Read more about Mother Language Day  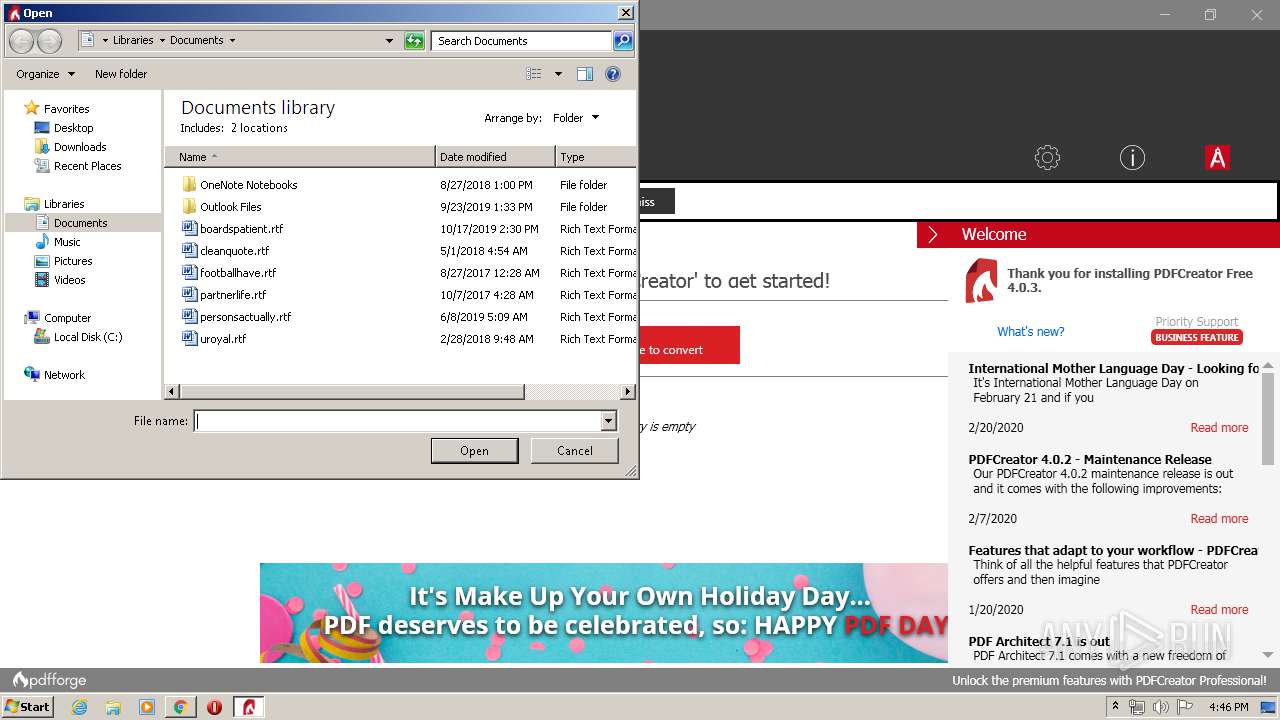1219,428
